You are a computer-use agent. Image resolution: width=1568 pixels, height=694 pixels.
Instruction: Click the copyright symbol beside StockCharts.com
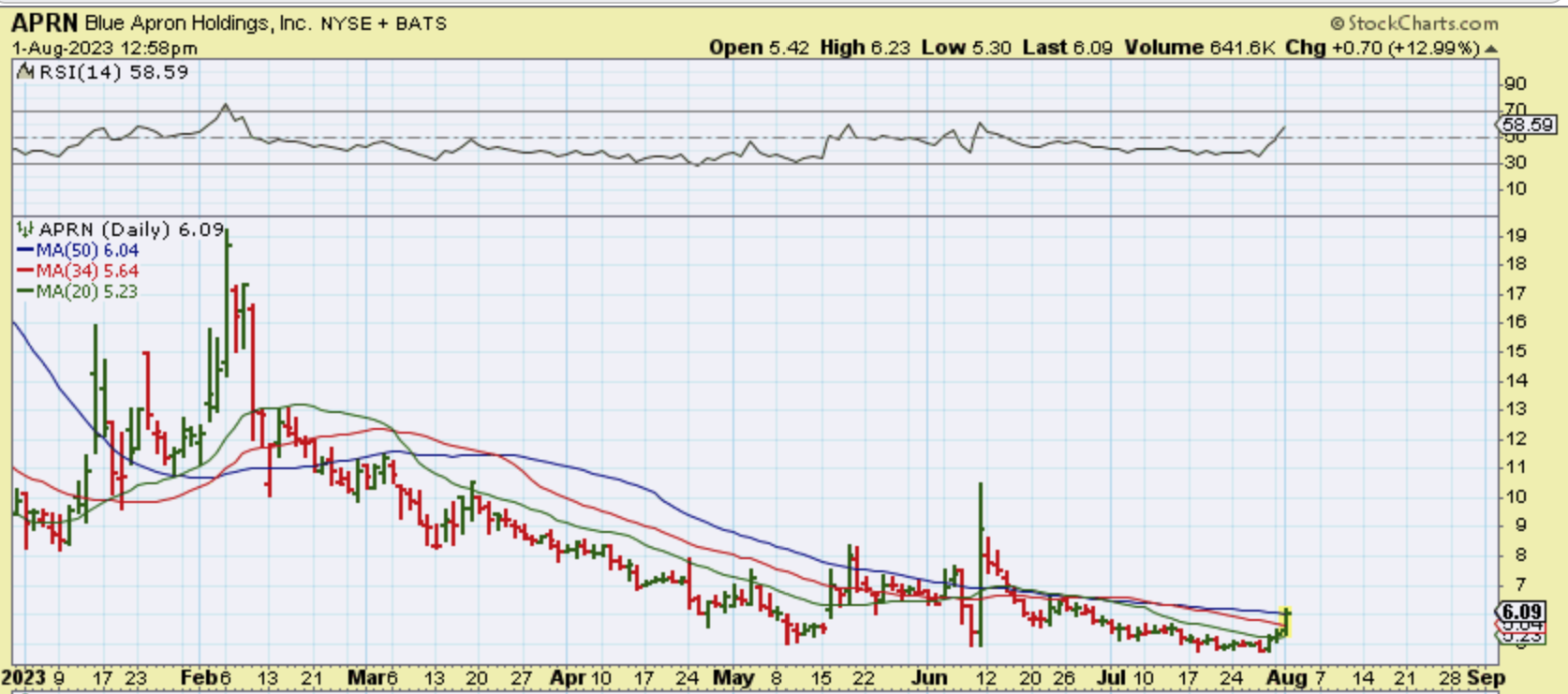[x=1337, y=23]
